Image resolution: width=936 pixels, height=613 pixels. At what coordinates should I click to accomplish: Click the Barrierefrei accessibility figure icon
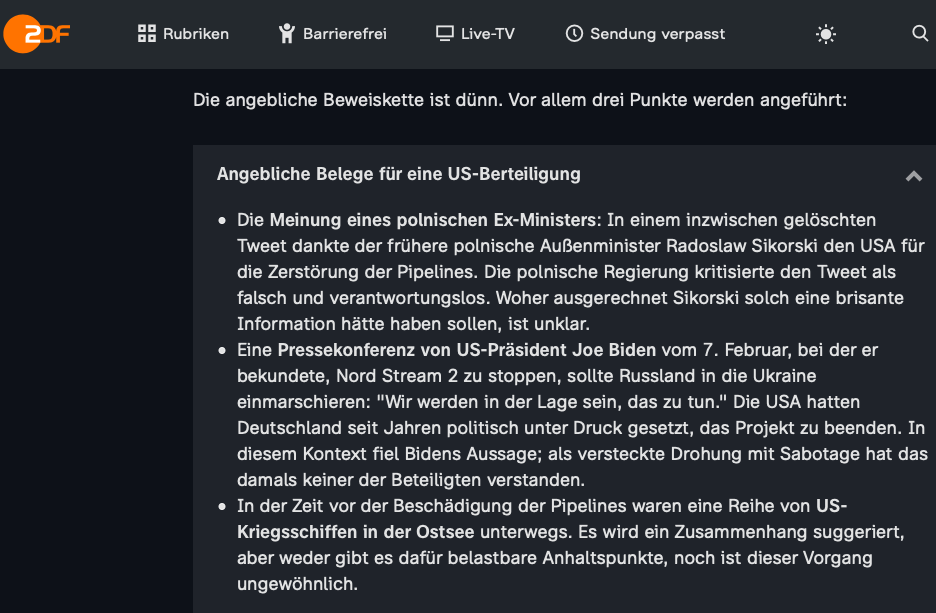click(287, 33)
